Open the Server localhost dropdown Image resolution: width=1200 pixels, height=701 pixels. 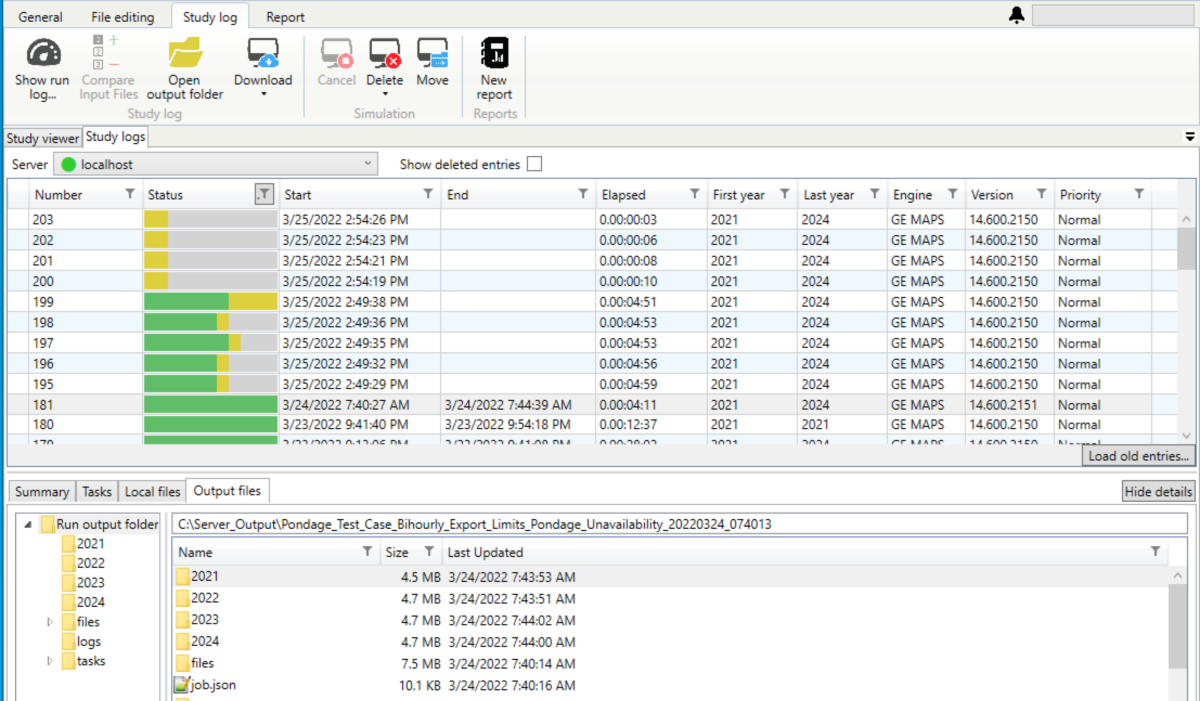click(x=216, y=164)
